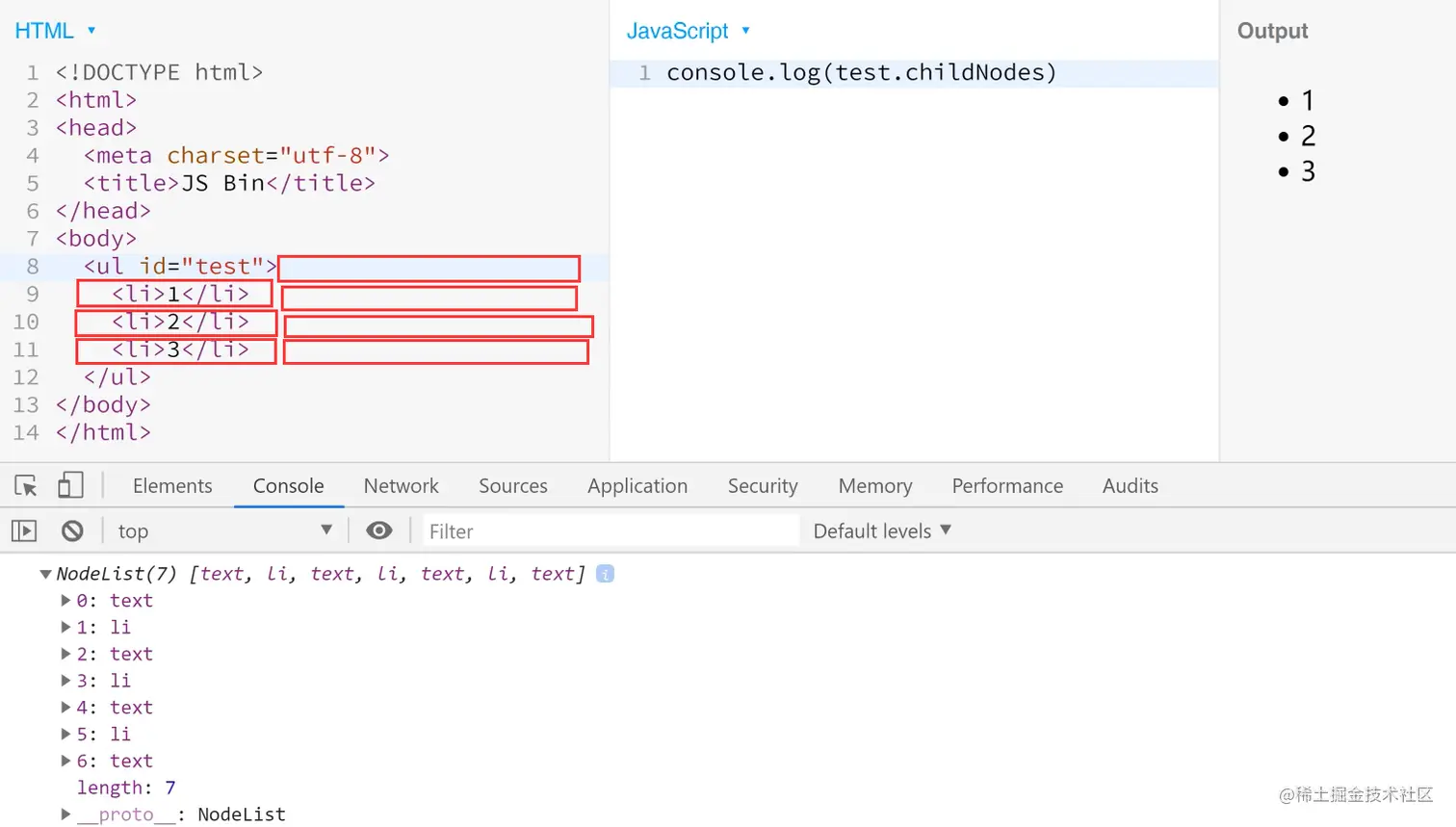1456x827 pixels.
Task: Click the length: 7 property
Action: pos(126,788)
